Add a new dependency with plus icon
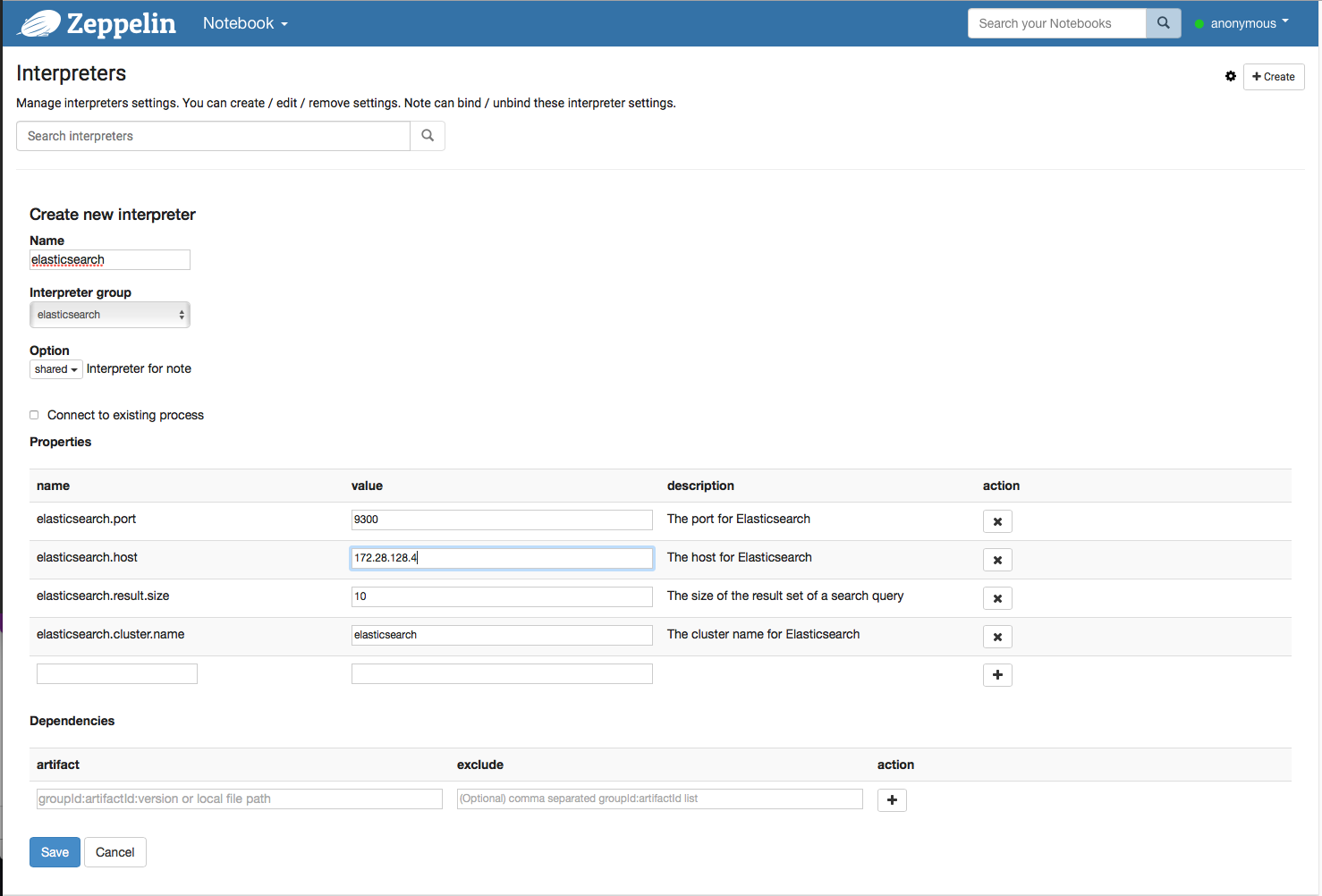Screen dimensions: 1322x896 click(892, 799)
